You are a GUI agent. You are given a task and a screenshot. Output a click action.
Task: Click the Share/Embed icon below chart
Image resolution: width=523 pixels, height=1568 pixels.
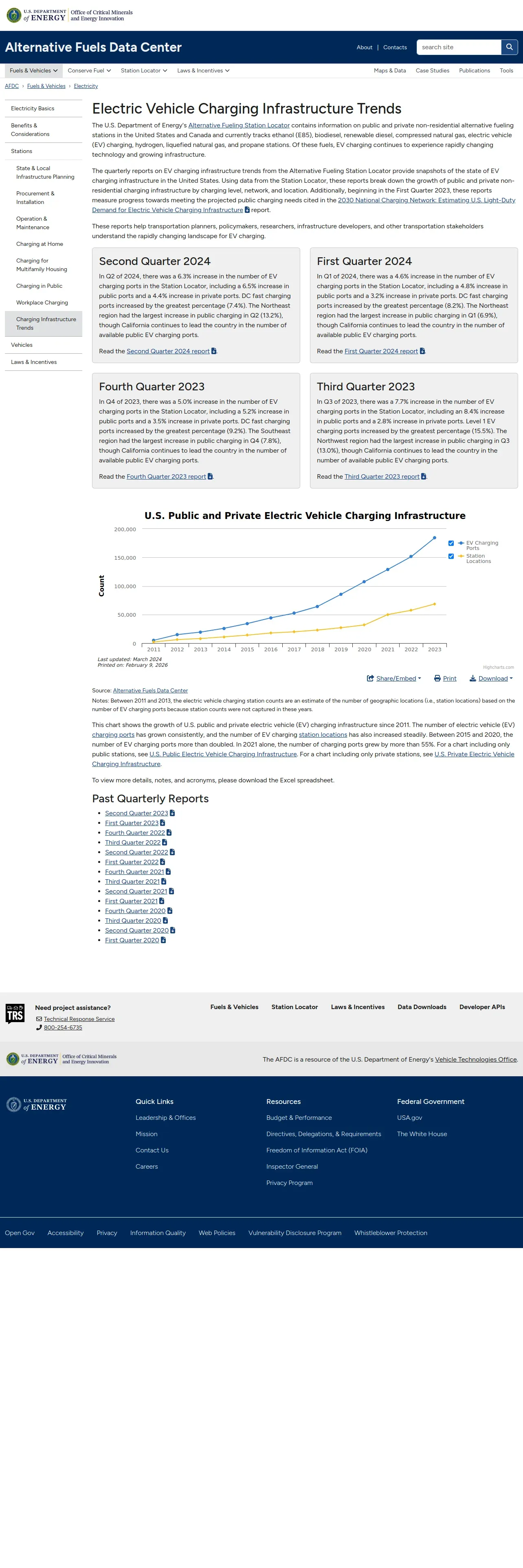[370, 678]
